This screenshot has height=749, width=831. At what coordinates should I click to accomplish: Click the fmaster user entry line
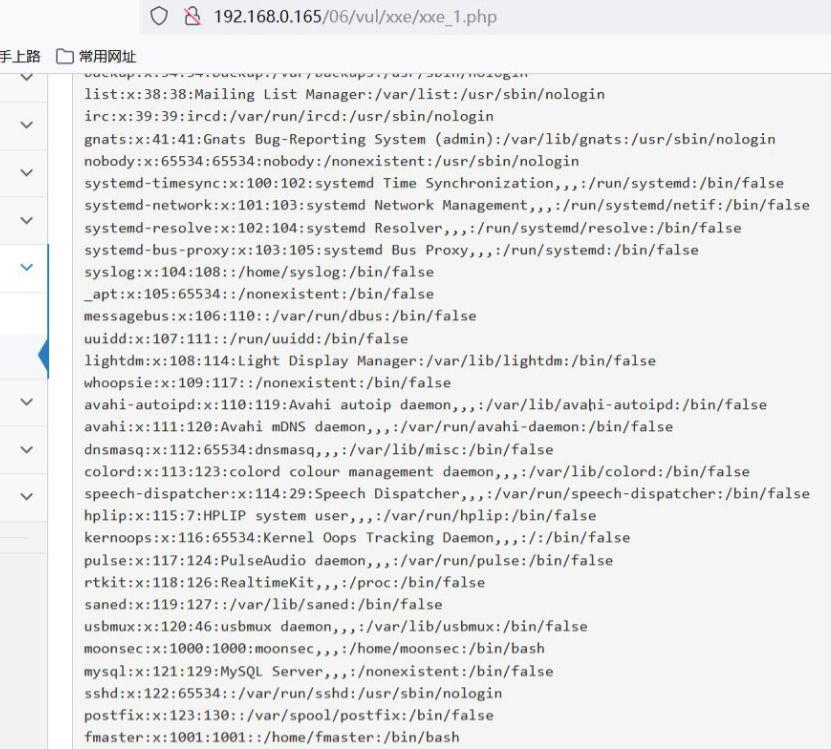point(271,737)
